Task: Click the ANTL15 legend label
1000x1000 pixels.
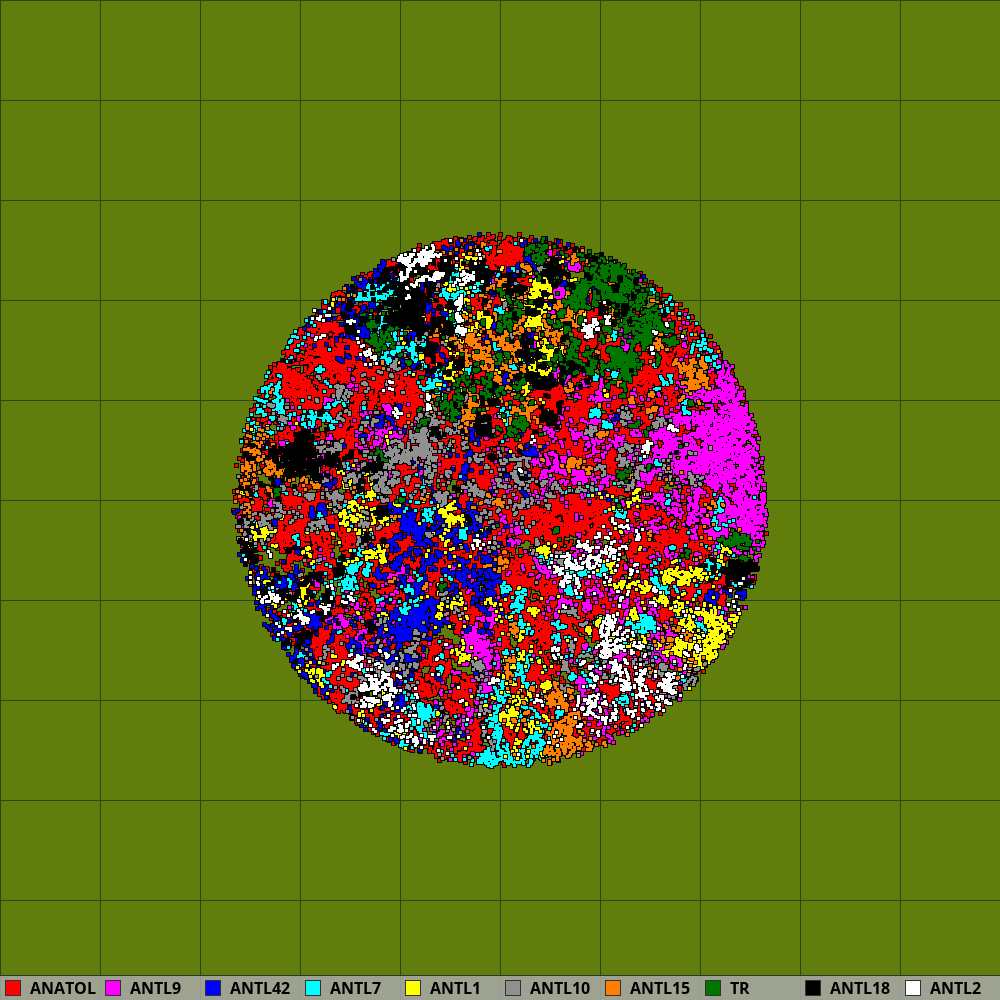Action: (660, 989)
